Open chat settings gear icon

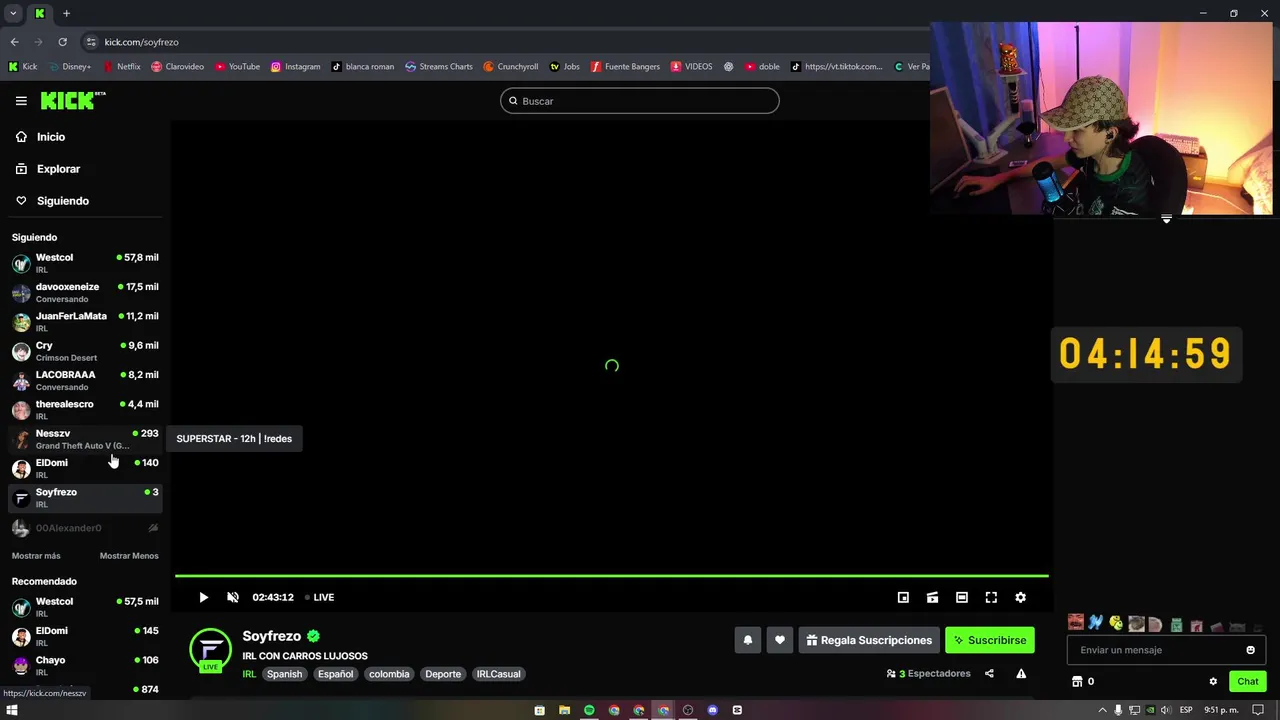coord(1213,681)
